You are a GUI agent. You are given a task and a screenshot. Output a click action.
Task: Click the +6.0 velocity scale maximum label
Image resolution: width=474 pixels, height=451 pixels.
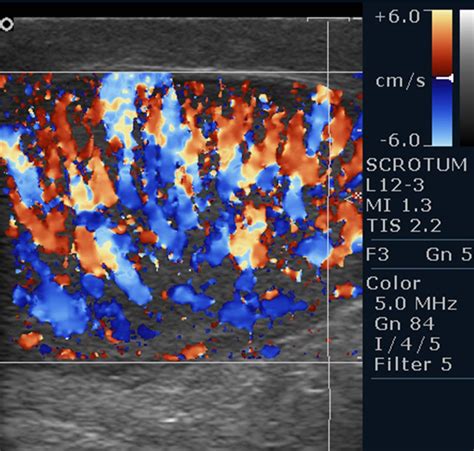[398, 17]
